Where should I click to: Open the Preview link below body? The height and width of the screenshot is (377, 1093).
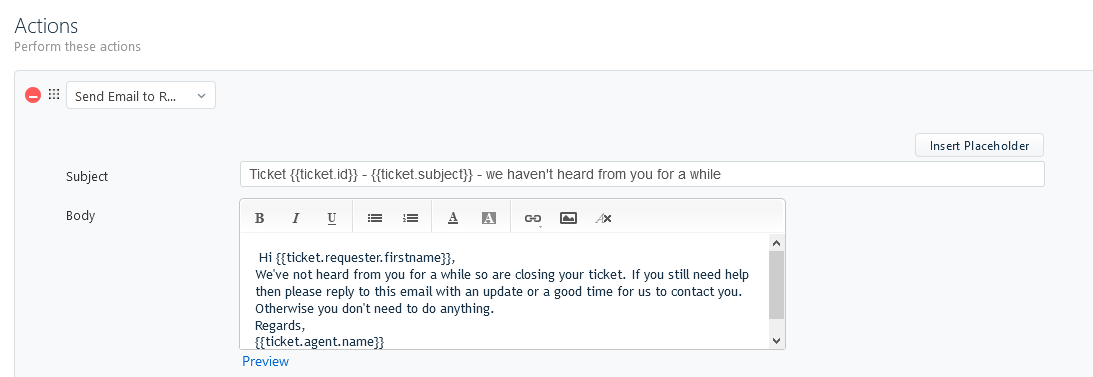click(x=266, y=361)
